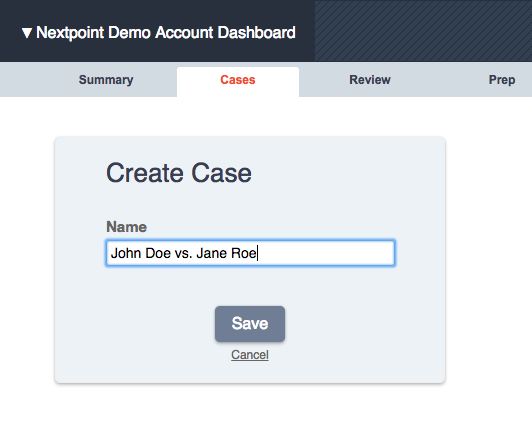
Task: Open the Prep tab
Action: tap(502, 80)
